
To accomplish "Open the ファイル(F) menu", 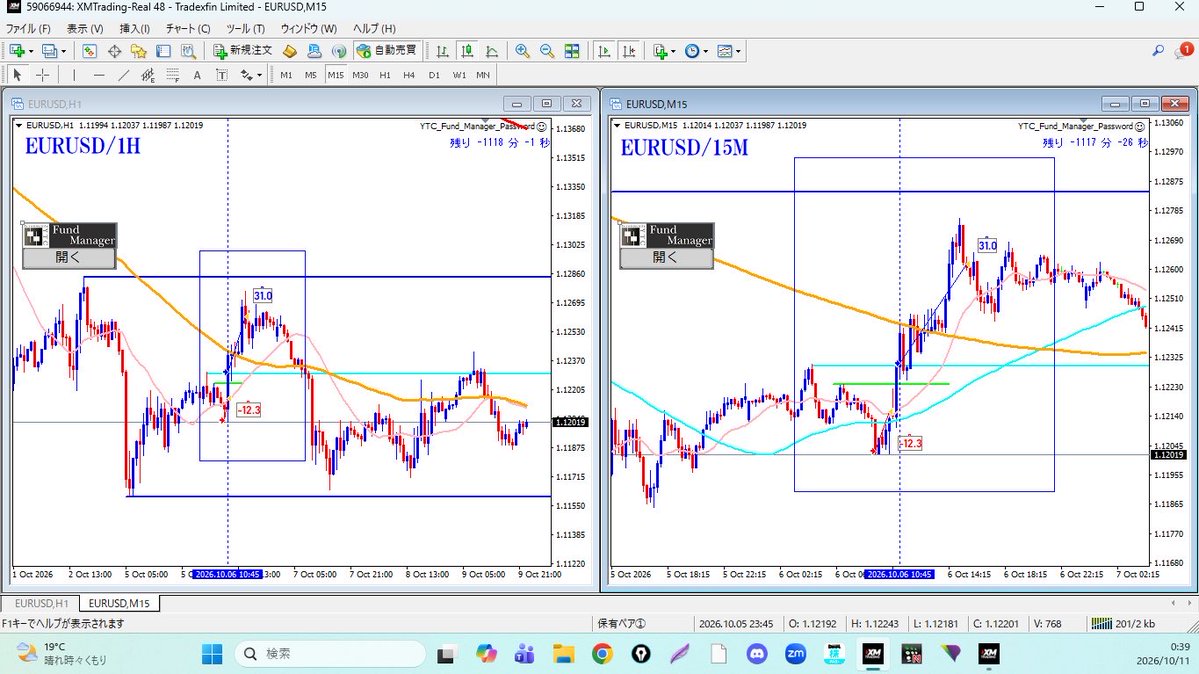I will point(28,28).
